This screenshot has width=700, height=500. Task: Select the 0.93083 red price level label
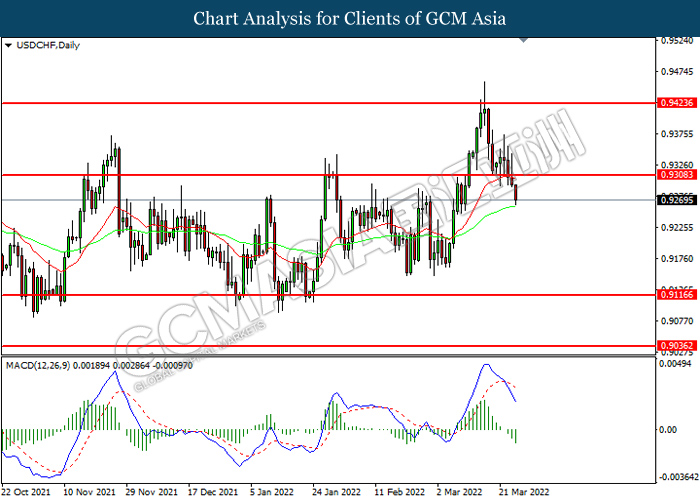pyautogui.click(x=677, y=175)
